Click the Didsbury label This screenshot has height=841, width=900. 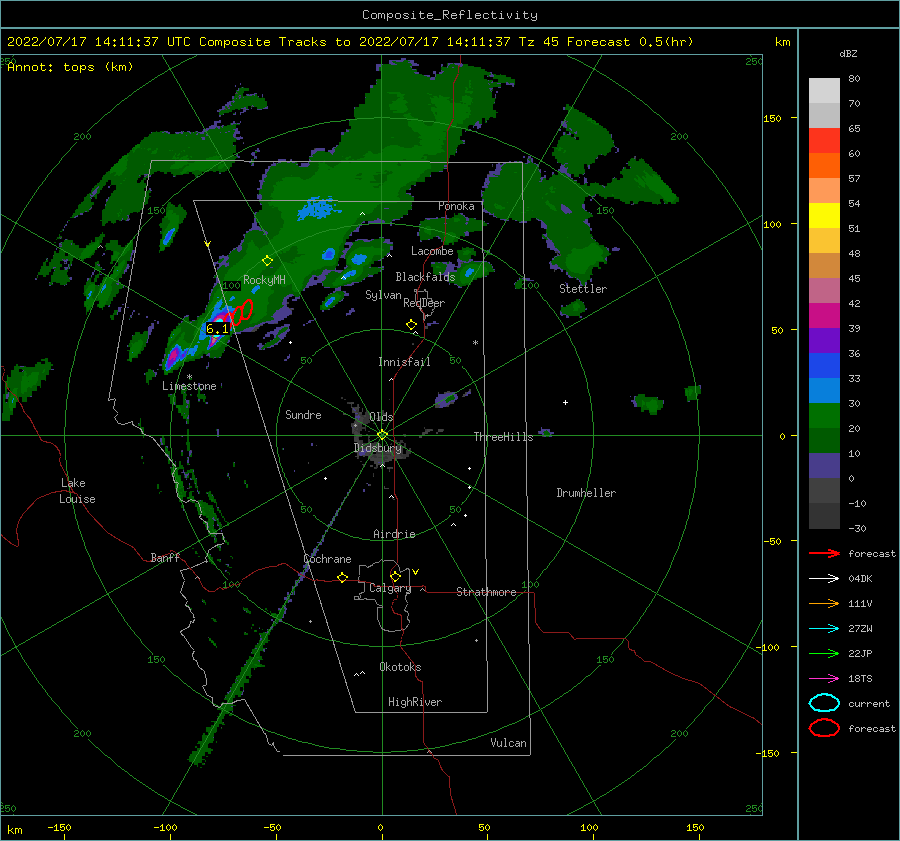[378, 448]
